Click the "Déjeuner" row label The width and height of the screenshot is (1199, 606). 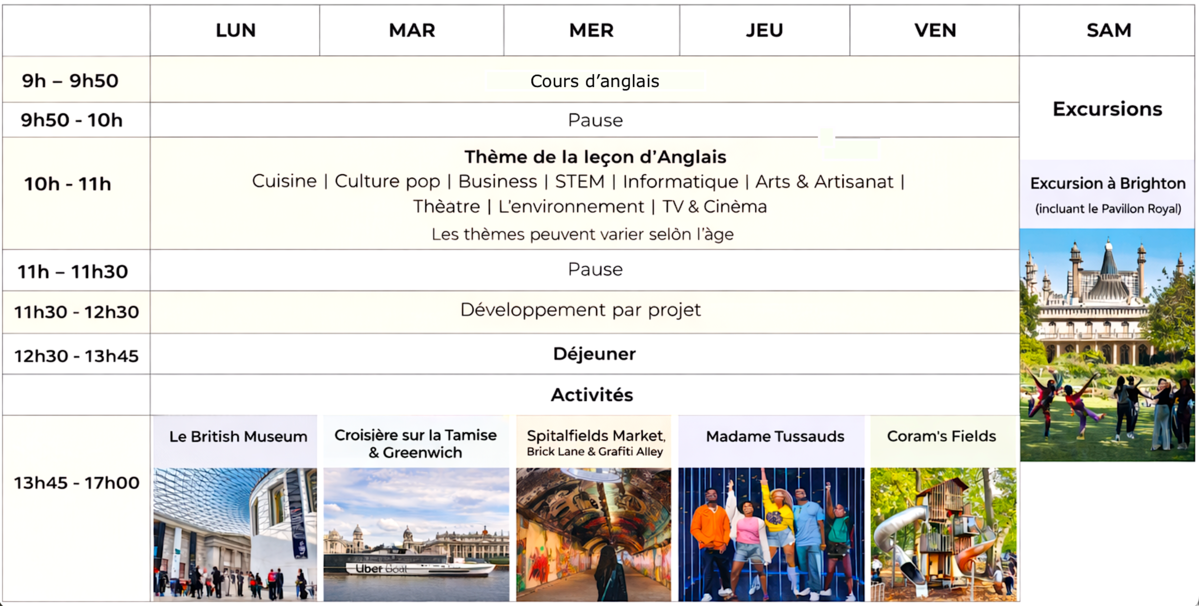click(594, 354)
